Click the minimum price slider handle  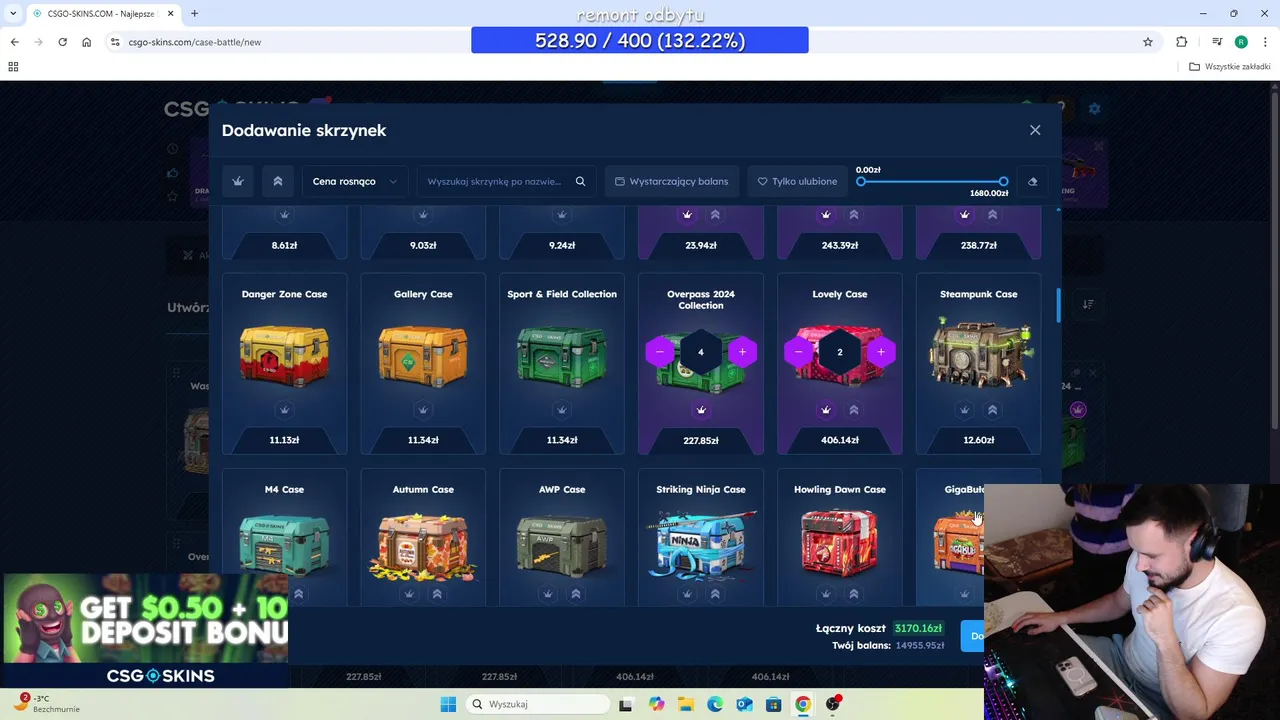coord(861,182)
